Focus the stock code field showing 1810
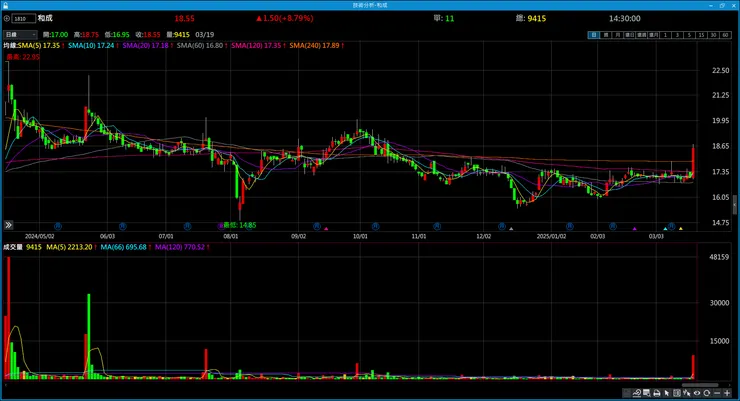The height and width of the screenshot is (401, 740). pyautogui.click(x=24, y=18)
